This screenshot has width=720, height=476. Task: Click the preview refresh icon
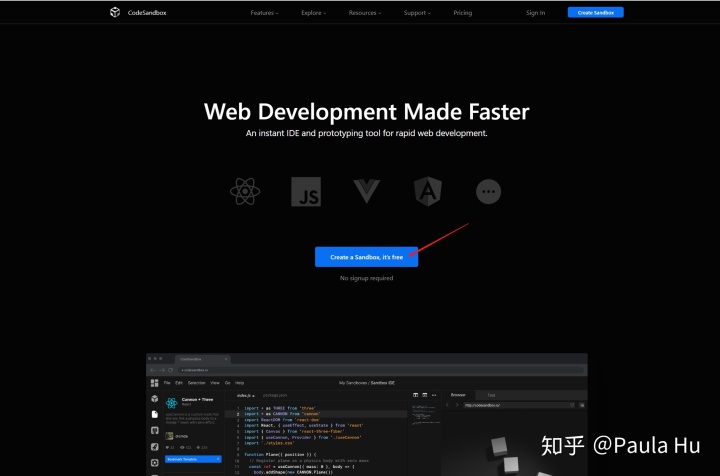[x=572, y=405]
